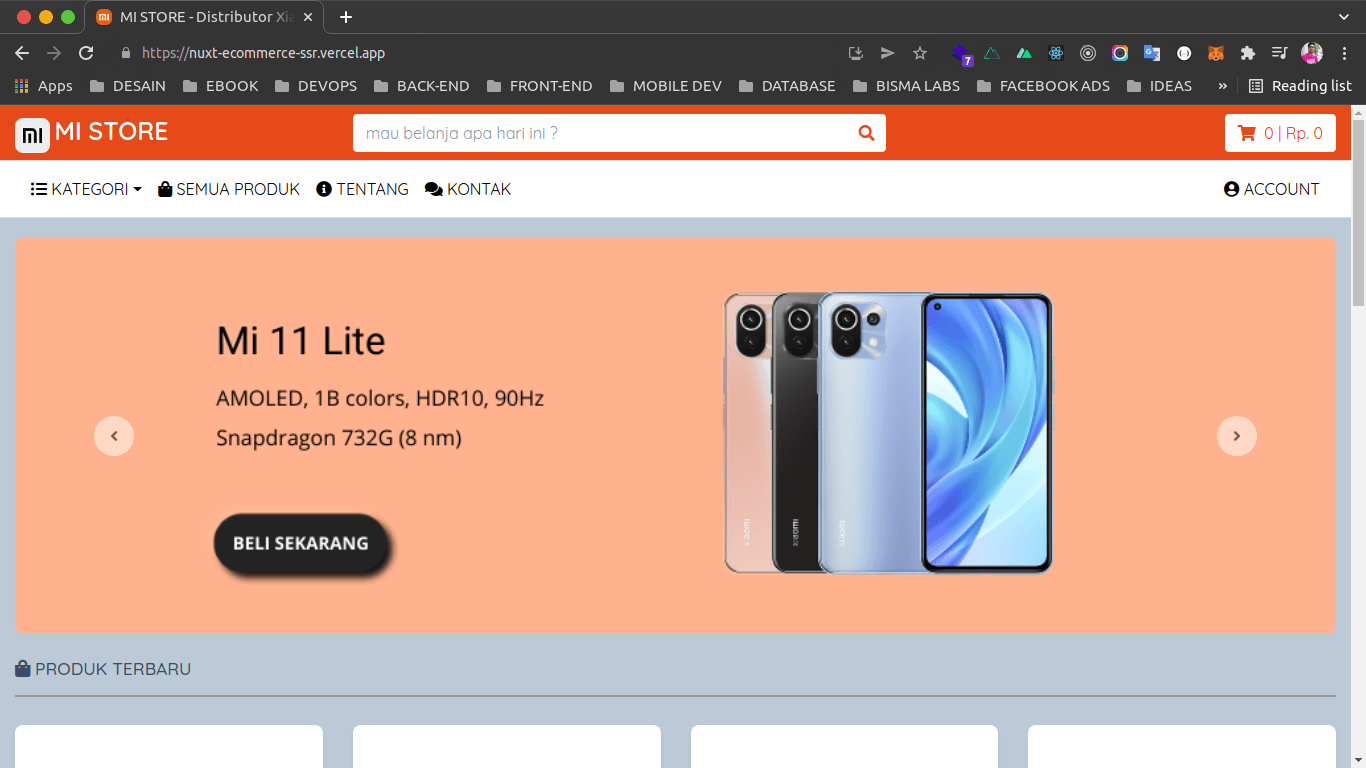Focus the 'mau belanja apa hari ini' search field
The width and height of the screenshot is (1366, 768).
604,133
